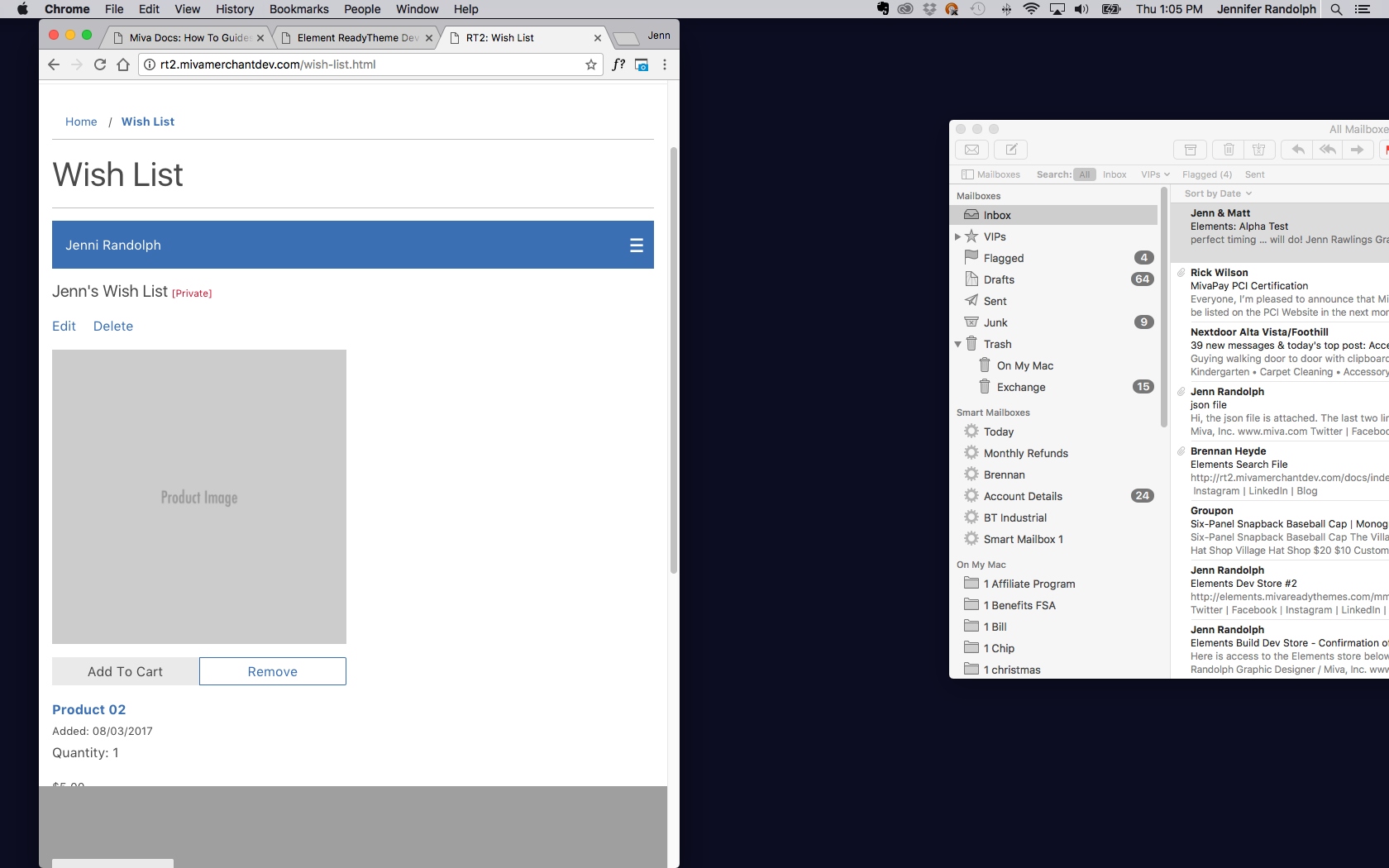Close the RT2: Wish List tab
1389x868 pixels.
point(598,38)
